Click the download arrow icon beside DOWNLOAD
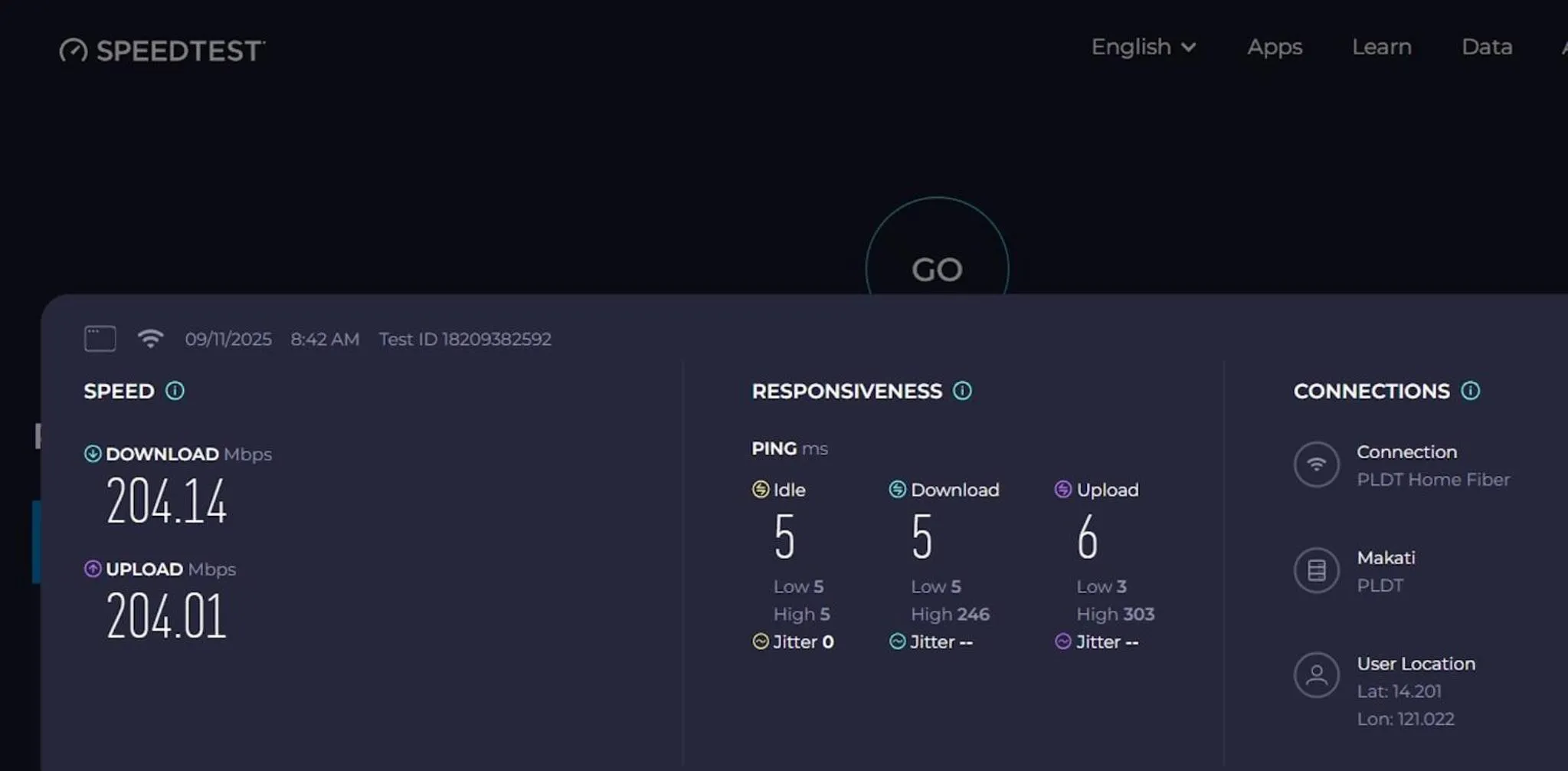This screenshot has width=1568, height=771. pyautogui.click(x=92, y=454)
